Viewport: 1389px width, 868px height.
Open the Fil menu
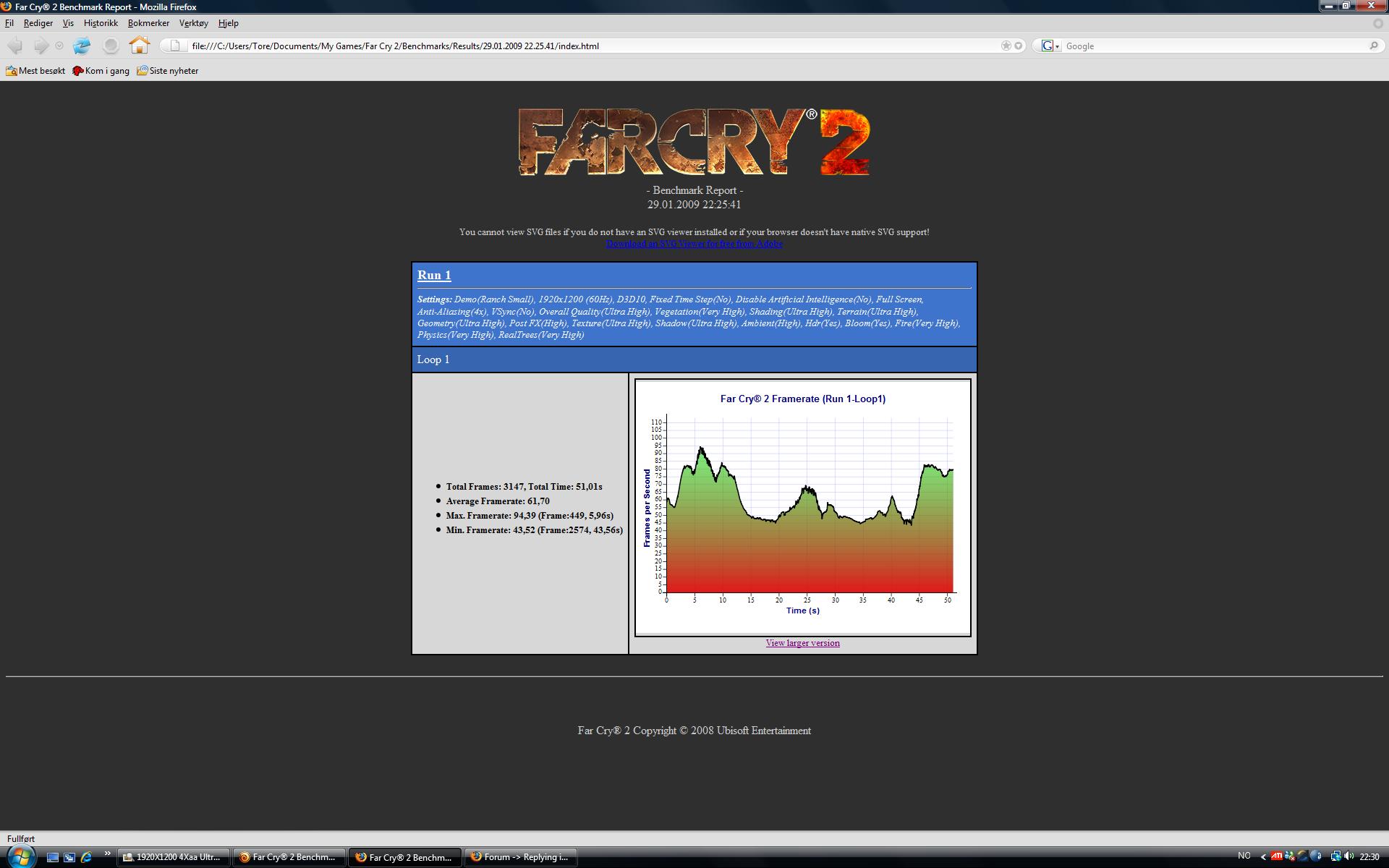click(x=9, y=23)
